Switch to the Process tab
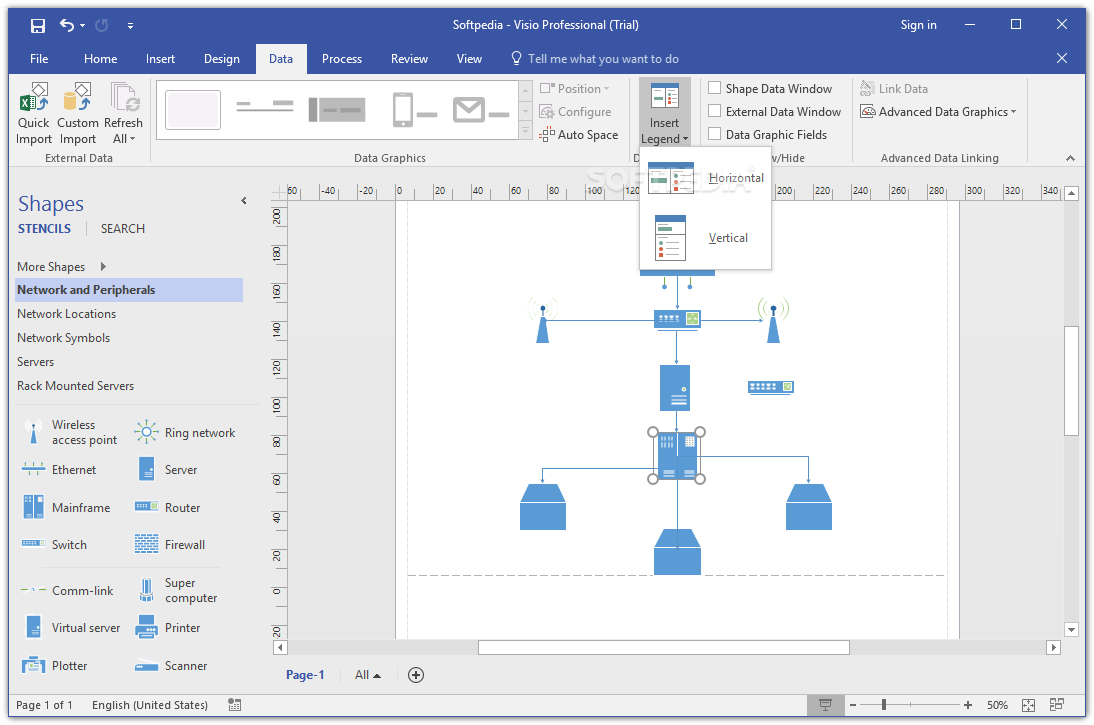Viewport: 1094px width, 725px height. [x=342, y=59]
